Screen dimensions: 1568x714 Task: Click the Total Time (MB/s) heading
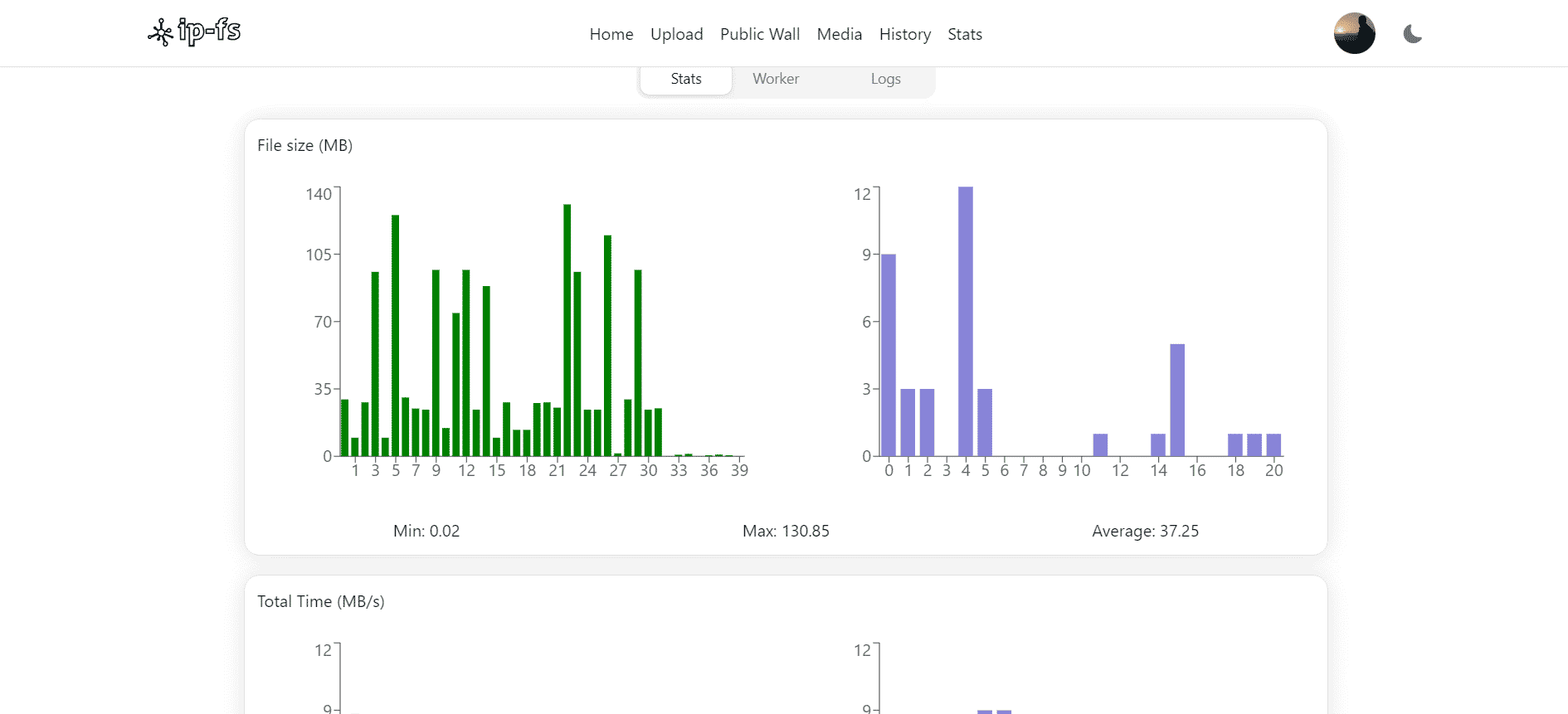point(321,601)
